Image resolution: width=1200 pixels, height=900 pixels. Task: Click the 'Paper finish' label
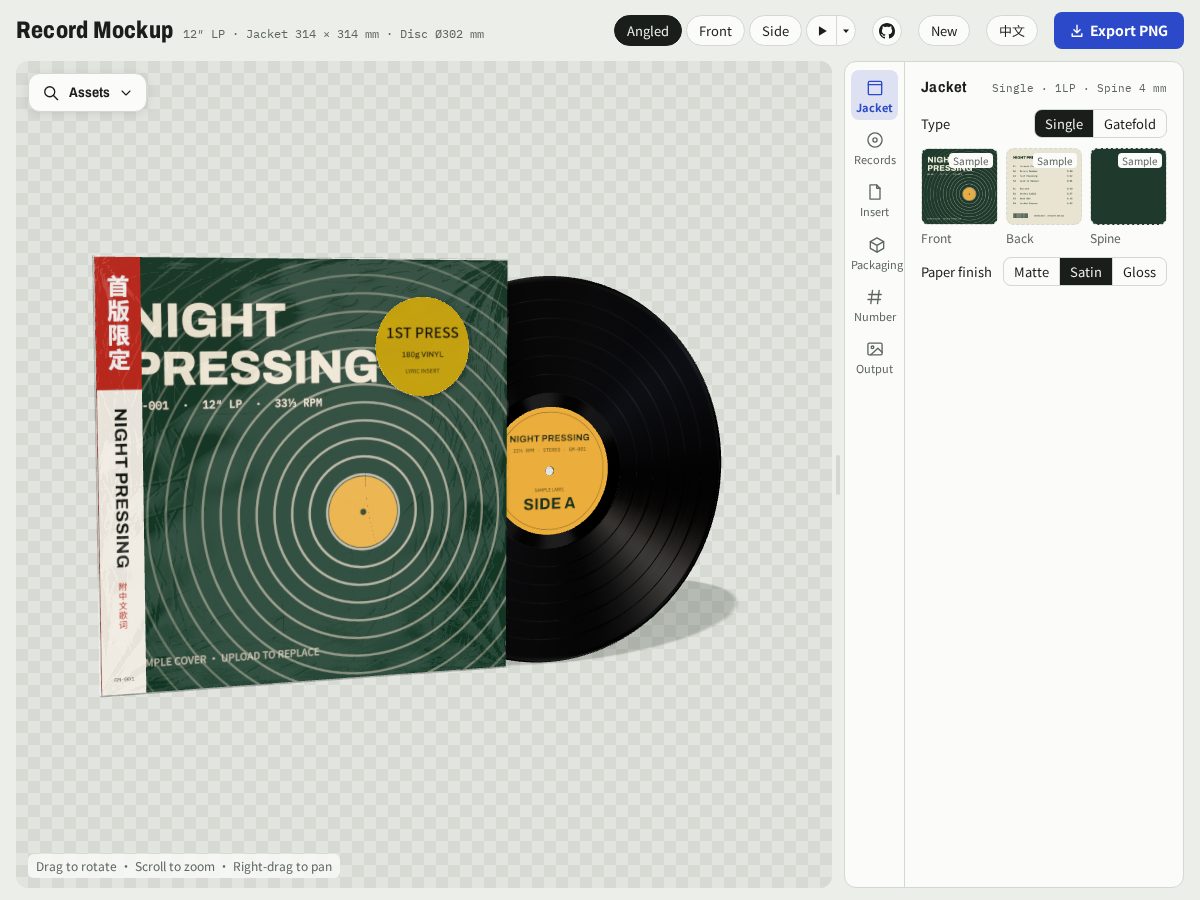coord(956,272)
